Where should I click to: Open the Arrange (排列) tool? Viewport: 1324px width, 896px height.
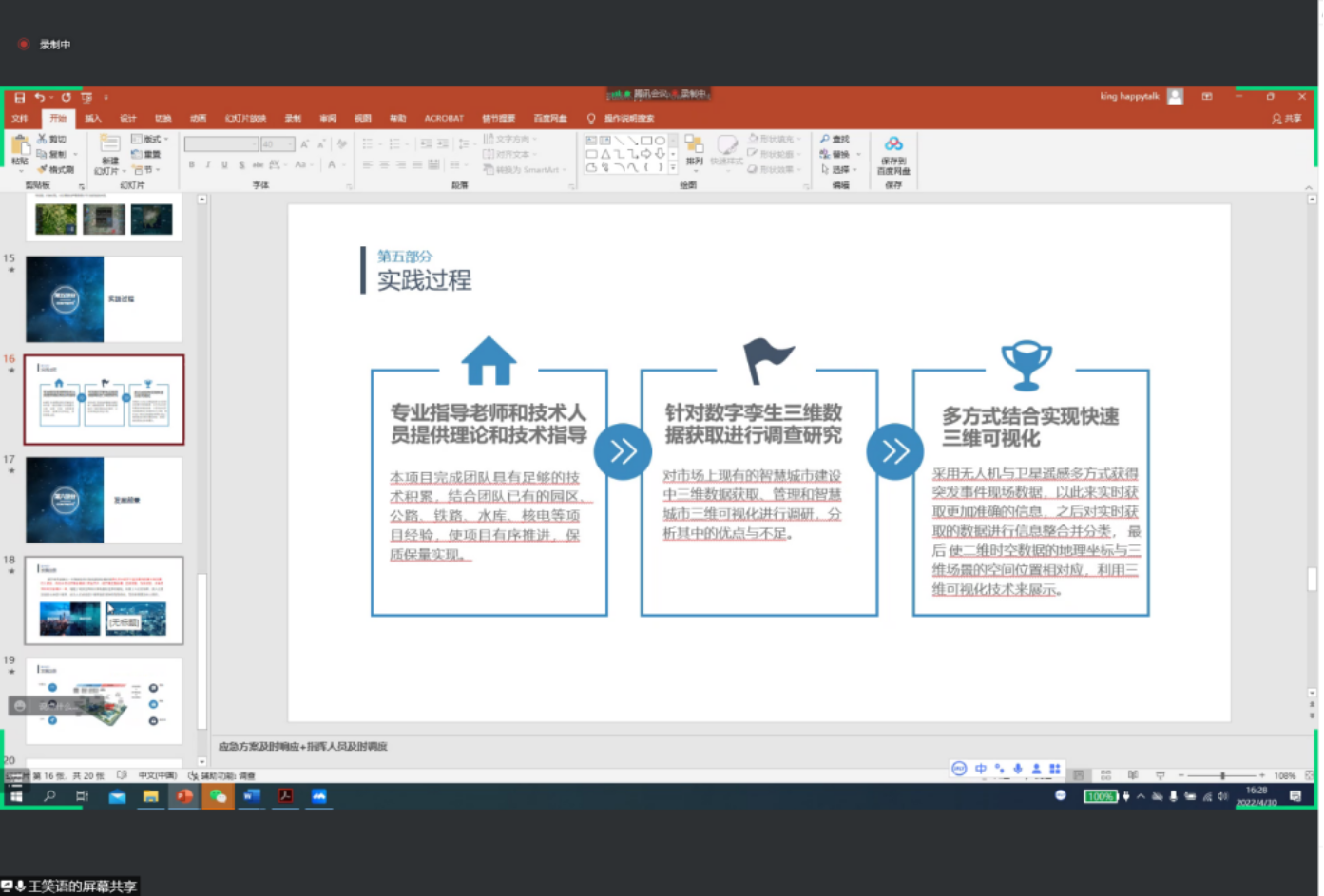[x=695, y=150]
